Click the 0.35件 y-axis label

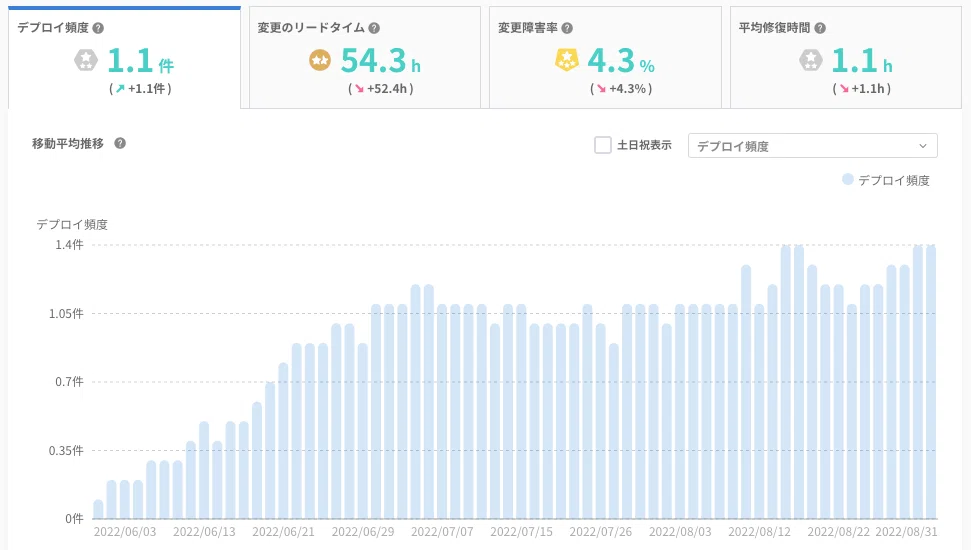pos(66,450)
